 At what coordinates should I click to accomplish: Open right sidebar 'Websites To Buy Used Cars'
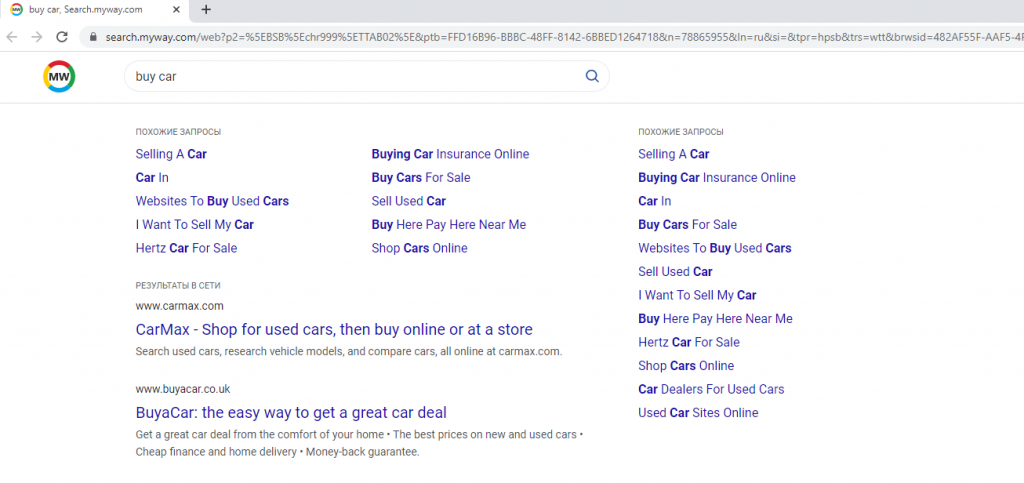pyautogui.click(x=715, y=248)
